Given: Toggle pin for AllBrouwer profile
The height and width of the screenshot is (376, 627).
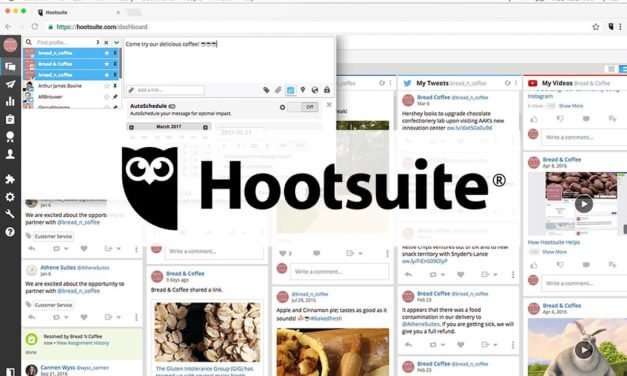Looking at the screenshot, I should [115, 96].
